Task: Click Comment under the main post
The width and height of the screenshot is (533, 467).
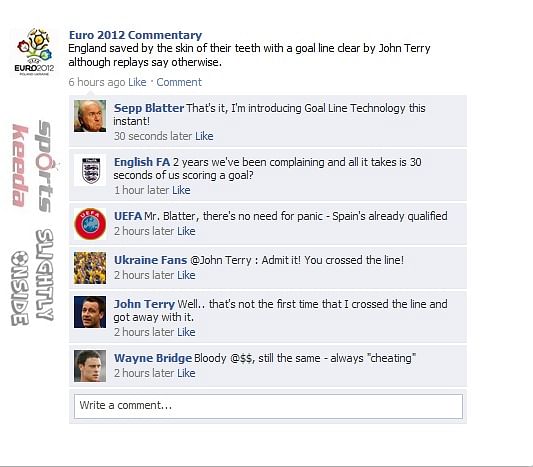Action: tap(179, 82)
